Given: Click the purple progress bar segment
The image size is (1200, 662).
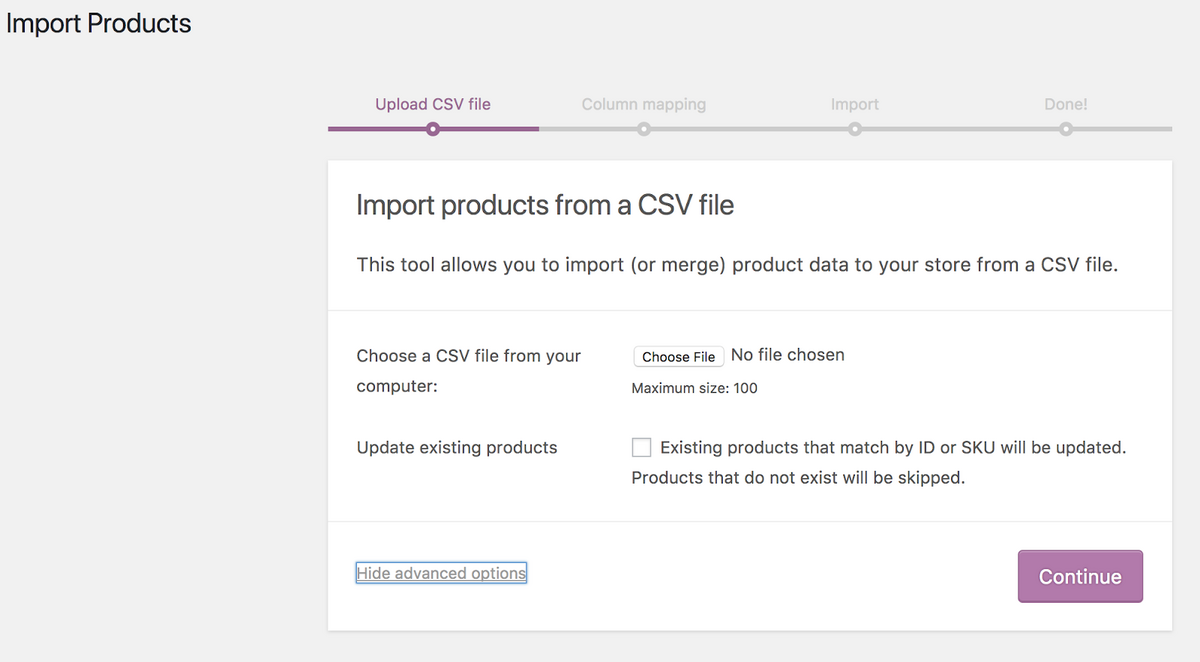Looking at the screenshot, I should tap(433, 129).
